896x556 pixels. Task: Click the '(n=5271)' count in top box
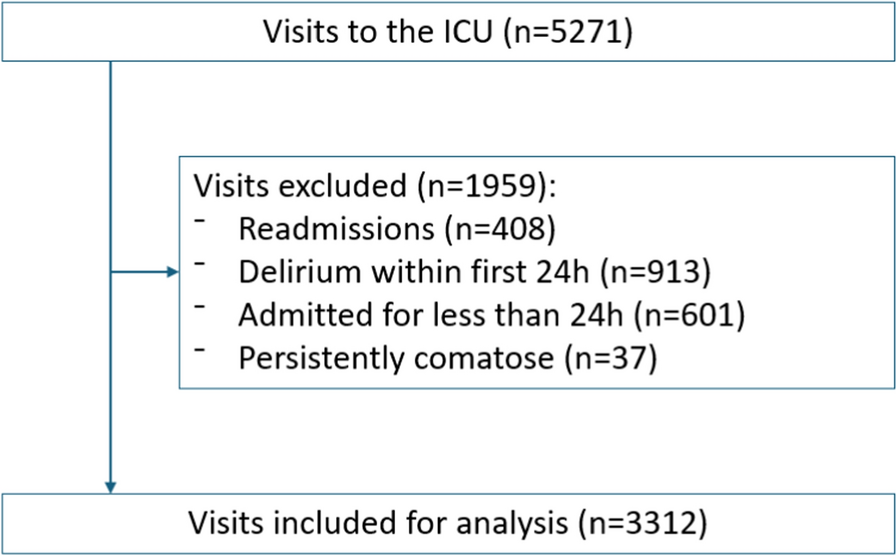click(569, 31)
